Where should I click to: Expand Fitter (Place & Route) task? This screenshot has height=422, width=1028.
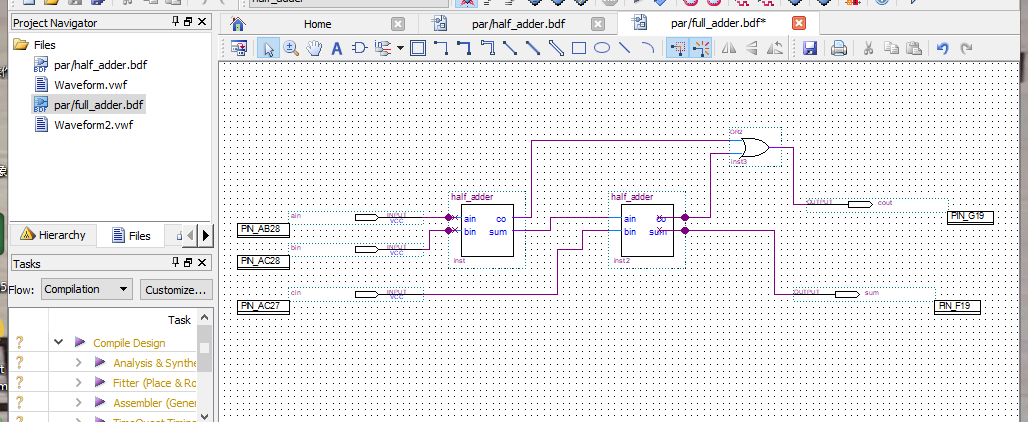click(x=79, y=383)
